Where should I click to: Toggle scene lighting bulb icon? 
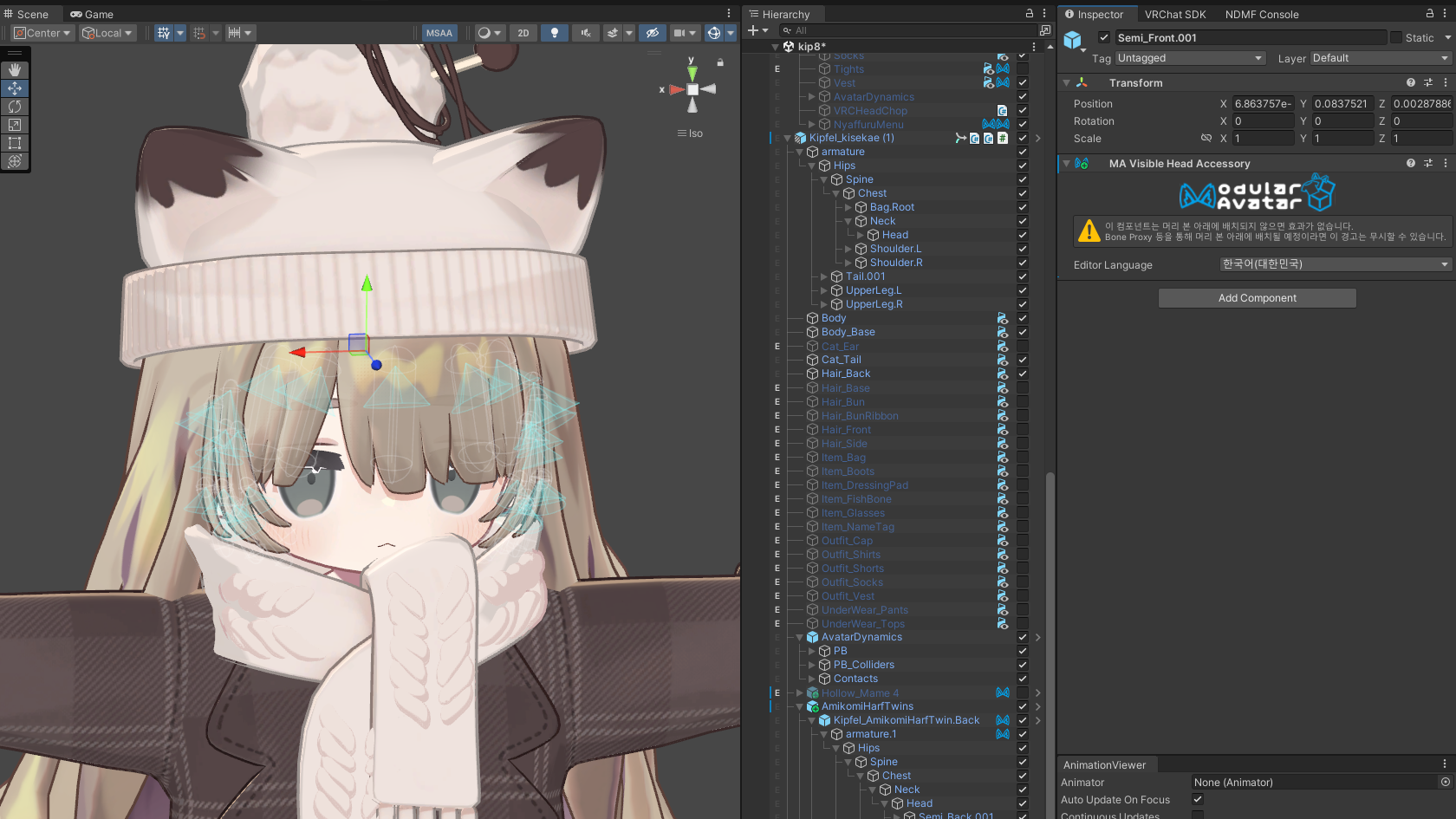(555, 33)
